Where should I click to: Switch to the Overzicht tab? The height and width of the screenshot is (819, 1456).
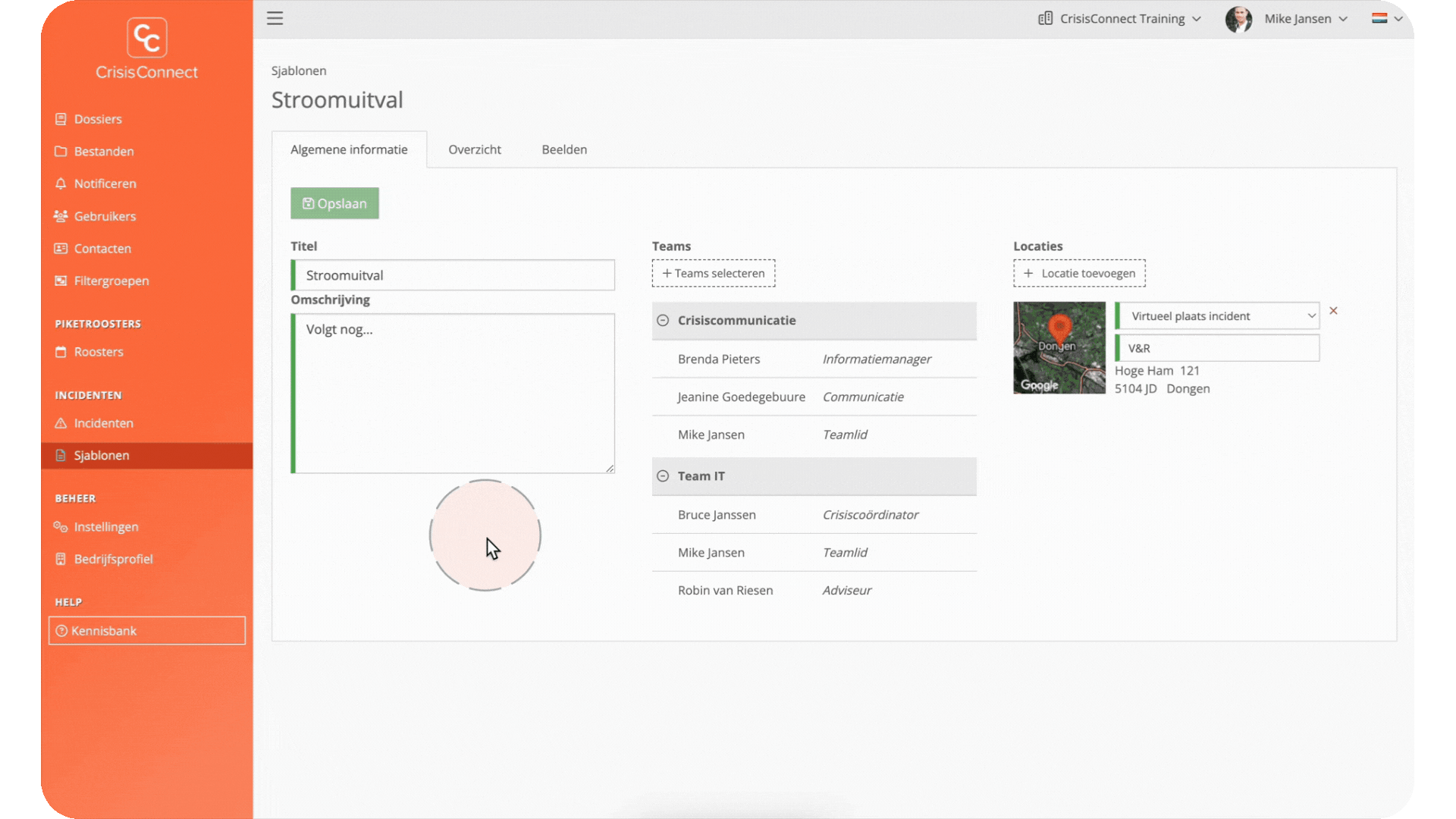[474, 149]
